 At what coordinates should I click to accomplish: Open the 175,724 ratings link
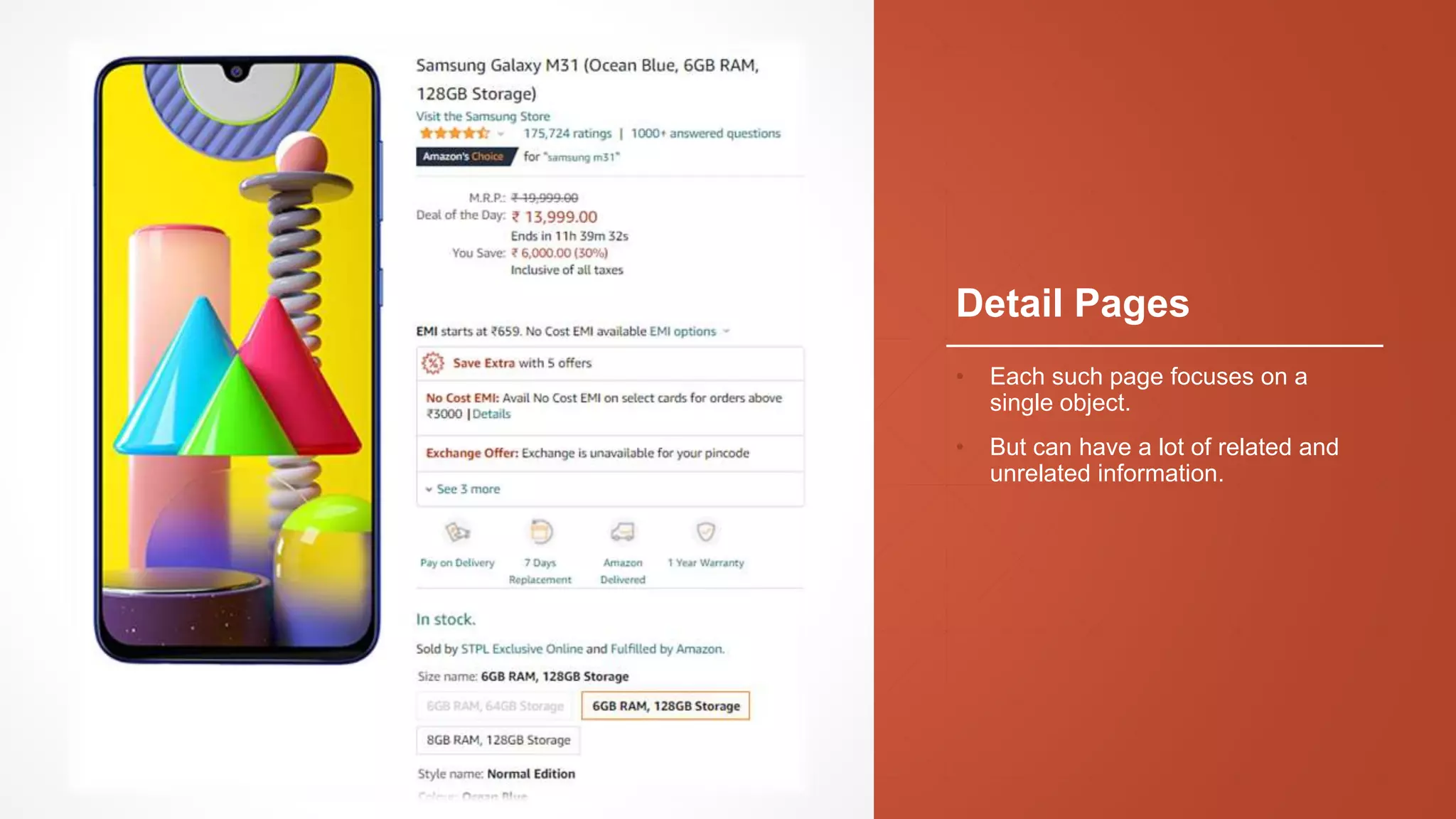coord(567,134)
